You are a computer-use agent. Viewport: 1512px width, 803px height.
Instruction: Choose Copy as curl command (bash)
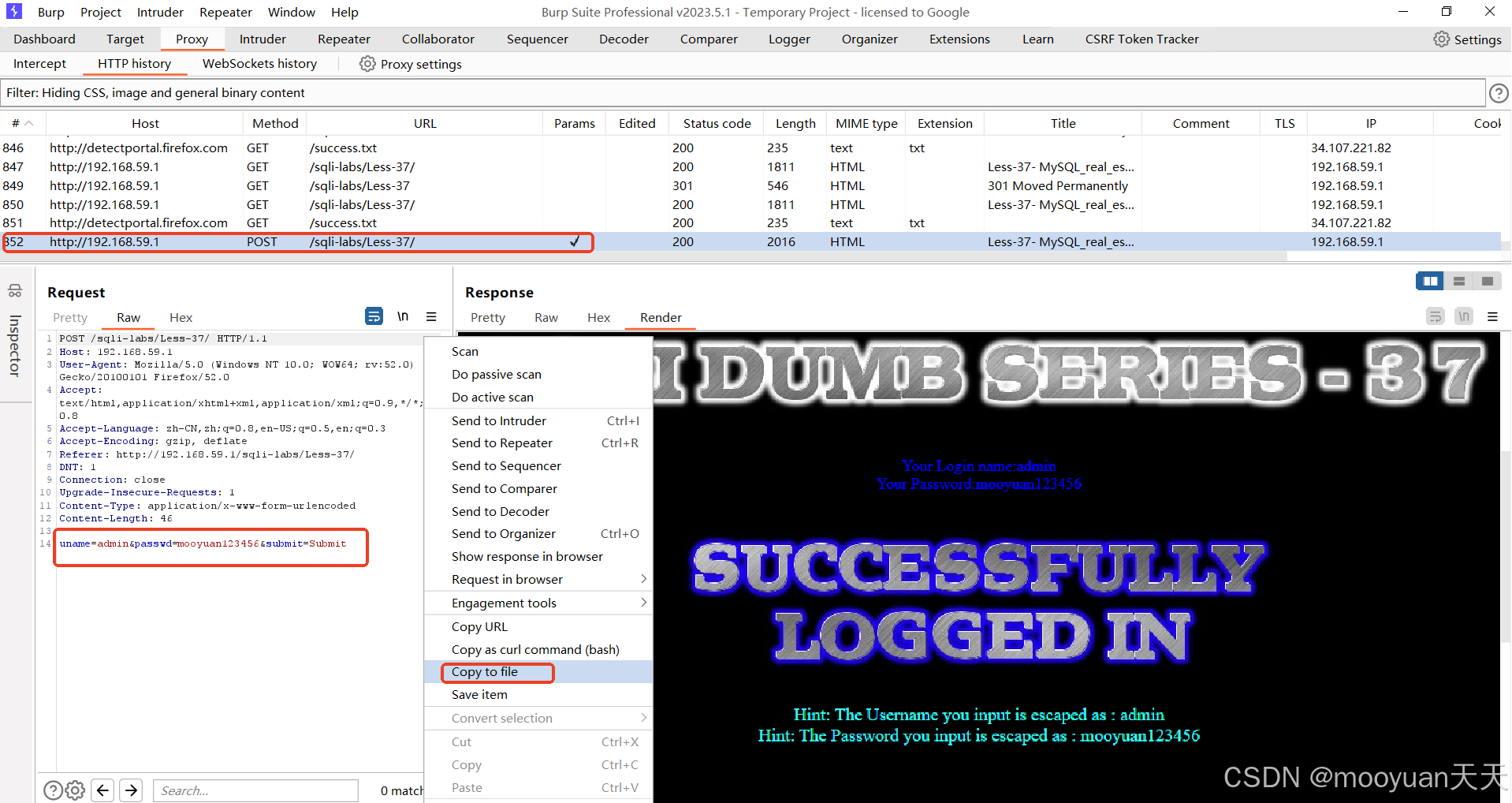pyautogui.click(x=538, y=649)
